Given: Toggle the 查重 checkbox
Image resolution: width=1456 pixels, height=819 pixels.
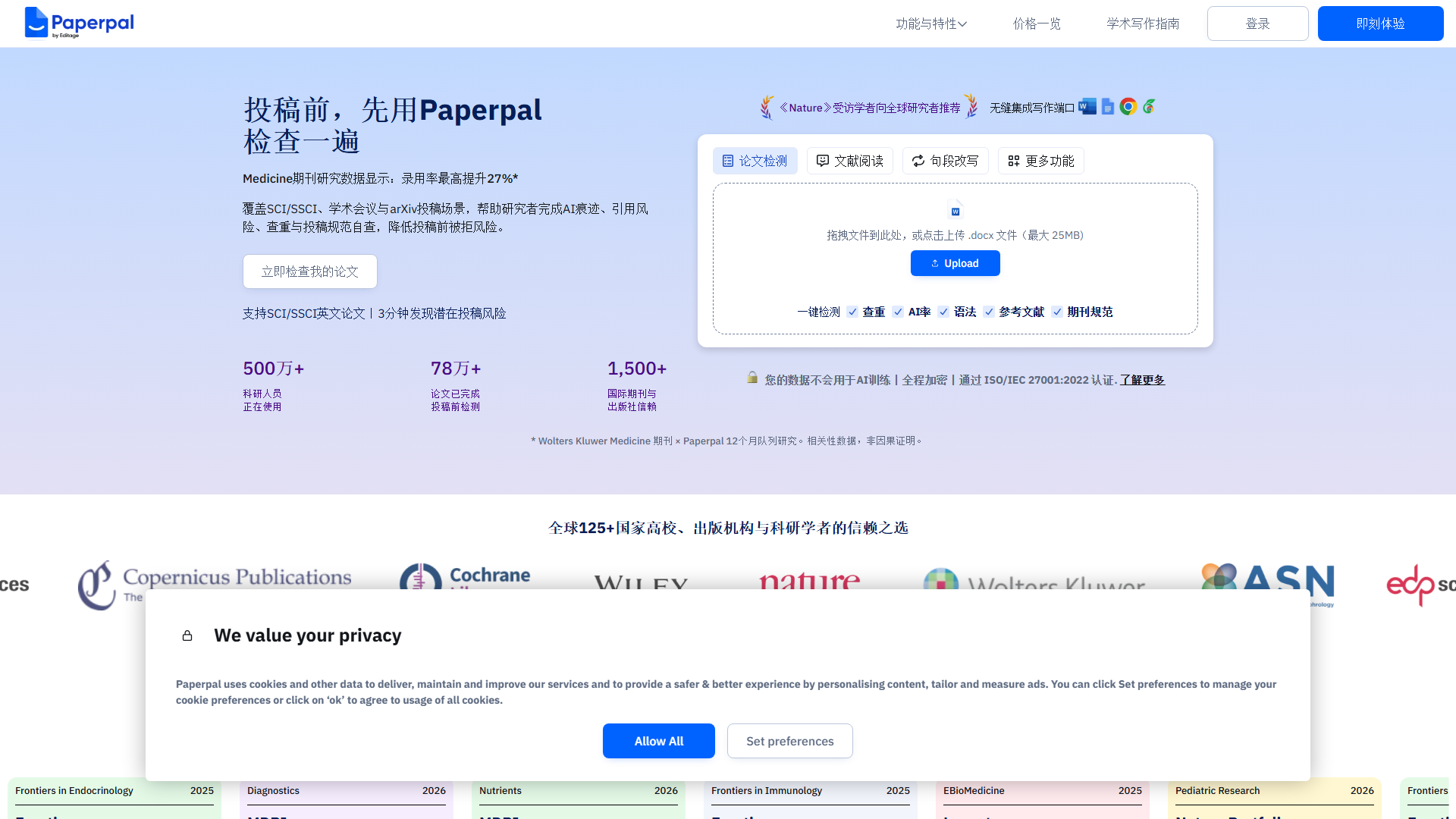Looking at the screenshot, I should point(852,312).
